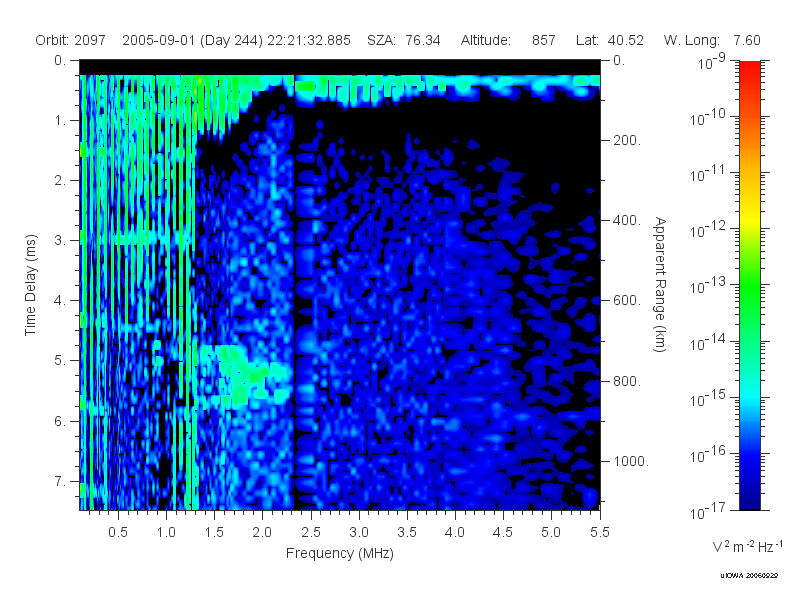Click the green band of color scale
Screen dimensions: 800x600
[750, 286]
